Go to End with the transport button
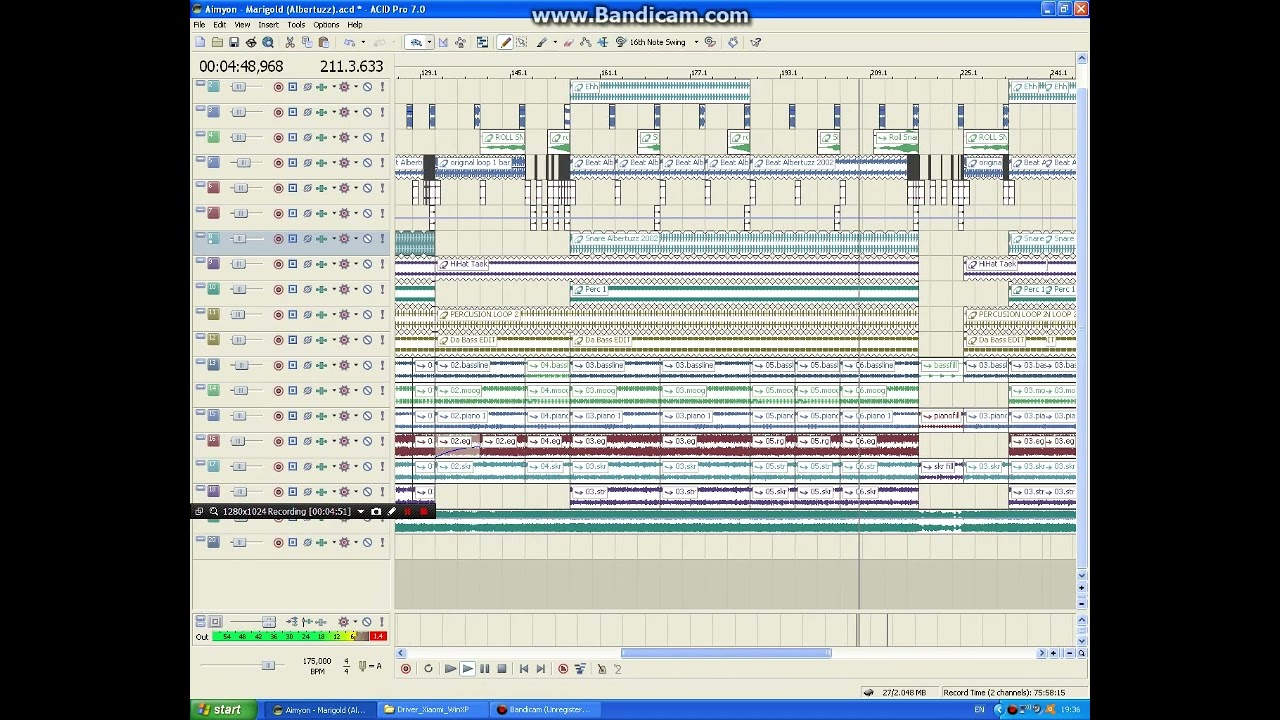The height and width of the screenshot is (720, 1280). point(540,669)
